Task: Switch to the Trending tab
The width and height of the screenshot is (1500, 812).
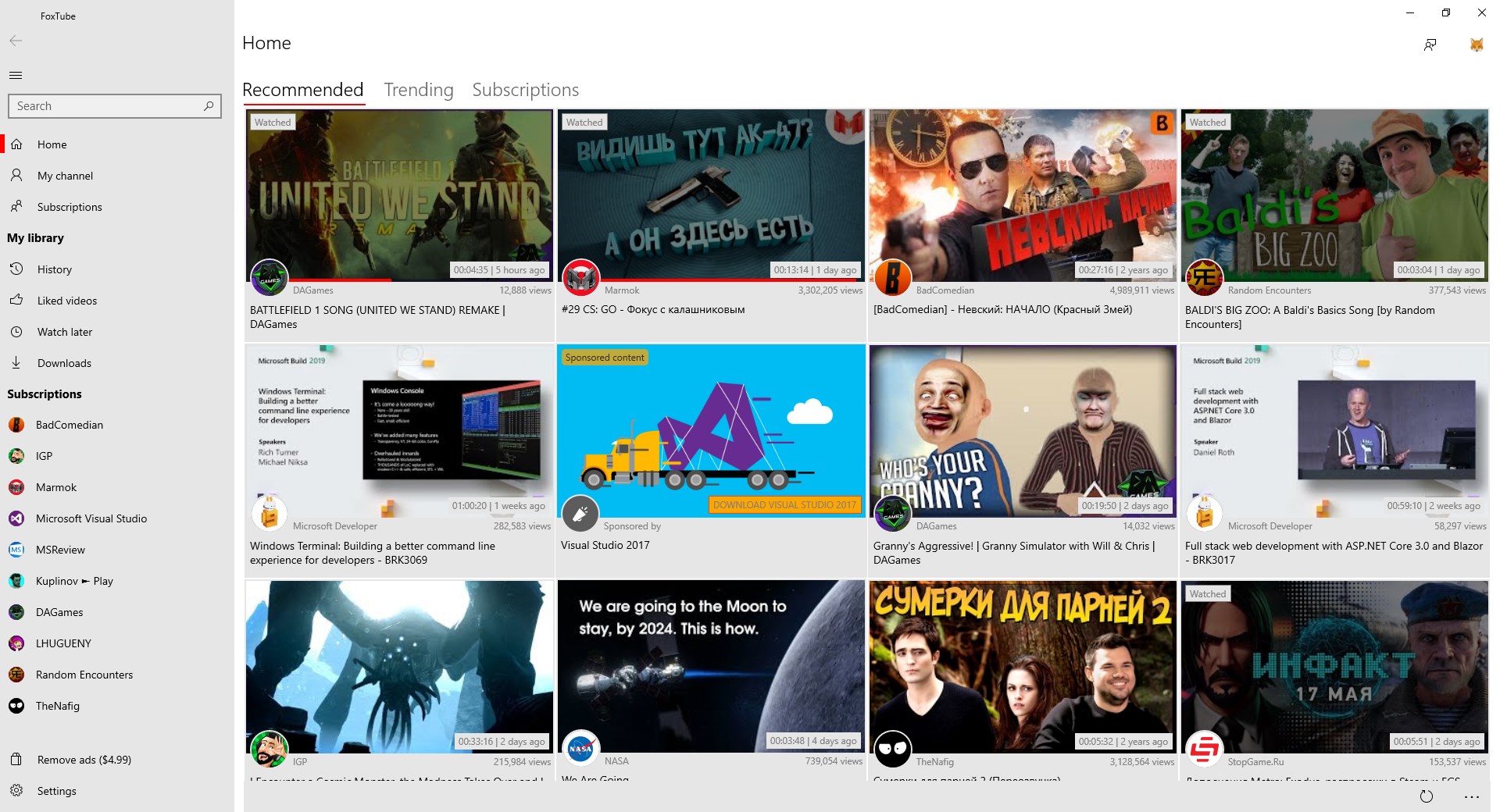Action: click(x=419, y=90)
